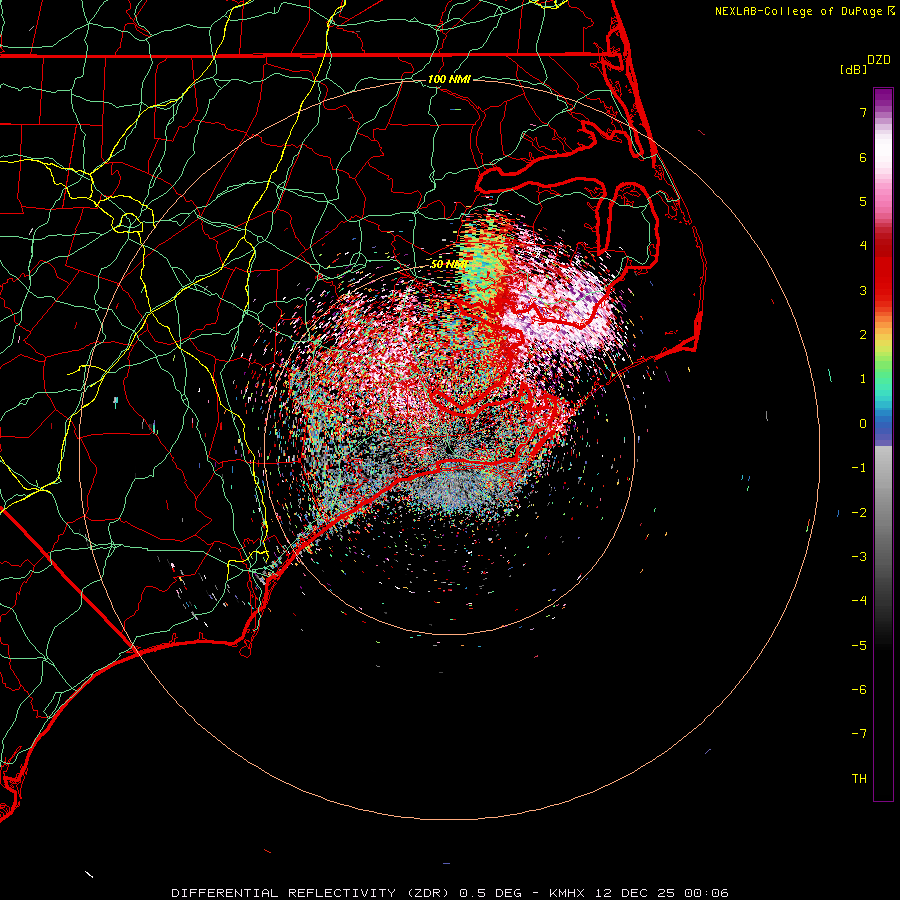Screen dimensions: 900x900
Task: Select the 4 value on the color scale
Action: (x=863, y=246)
